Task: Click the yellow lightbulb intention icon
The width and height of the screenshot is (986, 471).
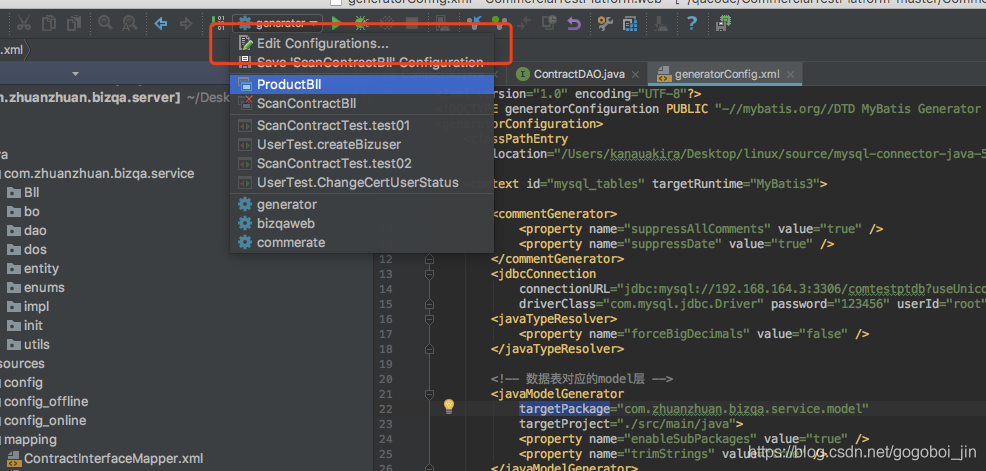Action: point(448,406)
